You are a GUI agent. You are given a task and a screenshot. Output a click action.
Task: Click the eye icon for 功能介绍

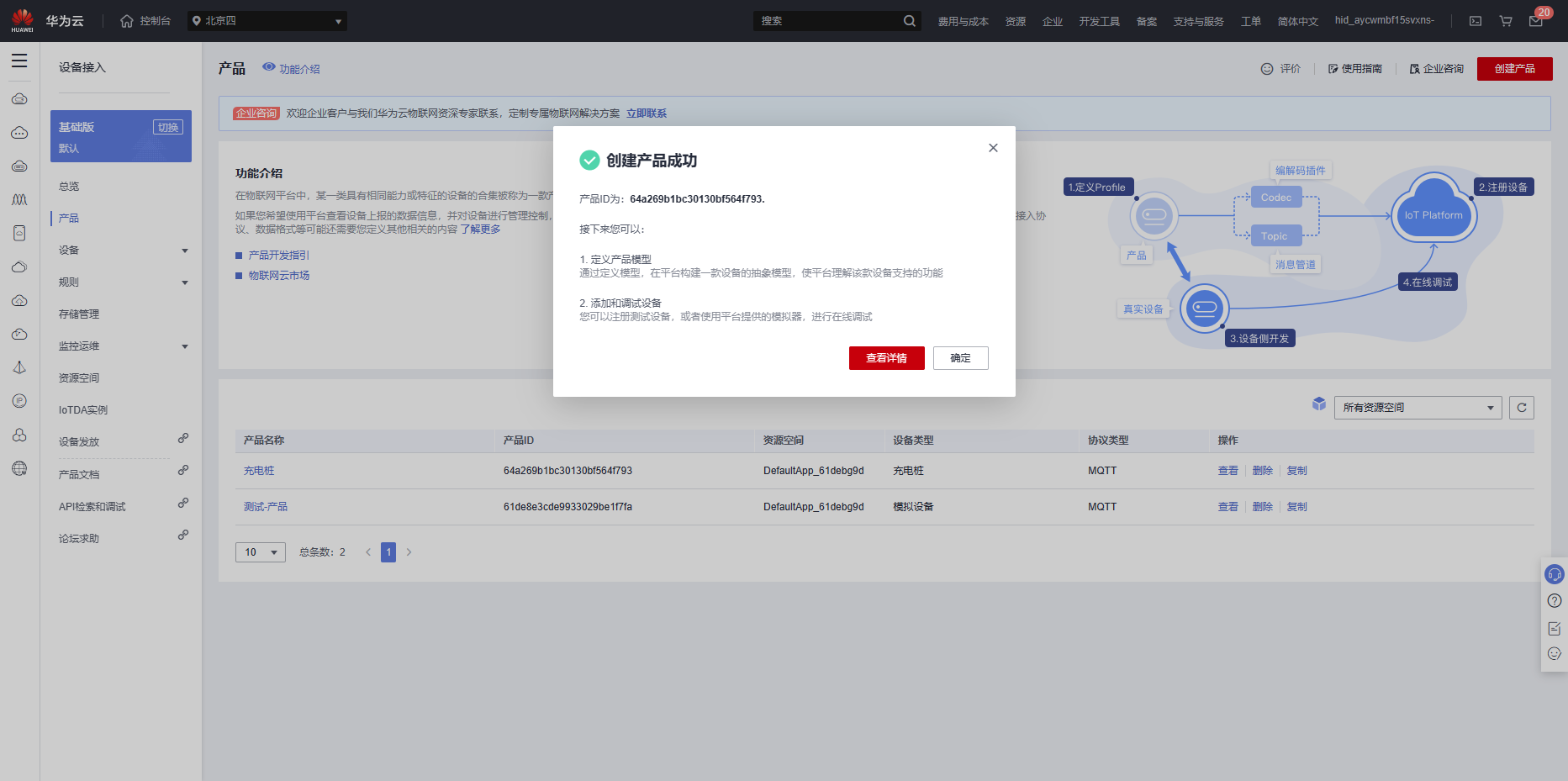[269, 67]
